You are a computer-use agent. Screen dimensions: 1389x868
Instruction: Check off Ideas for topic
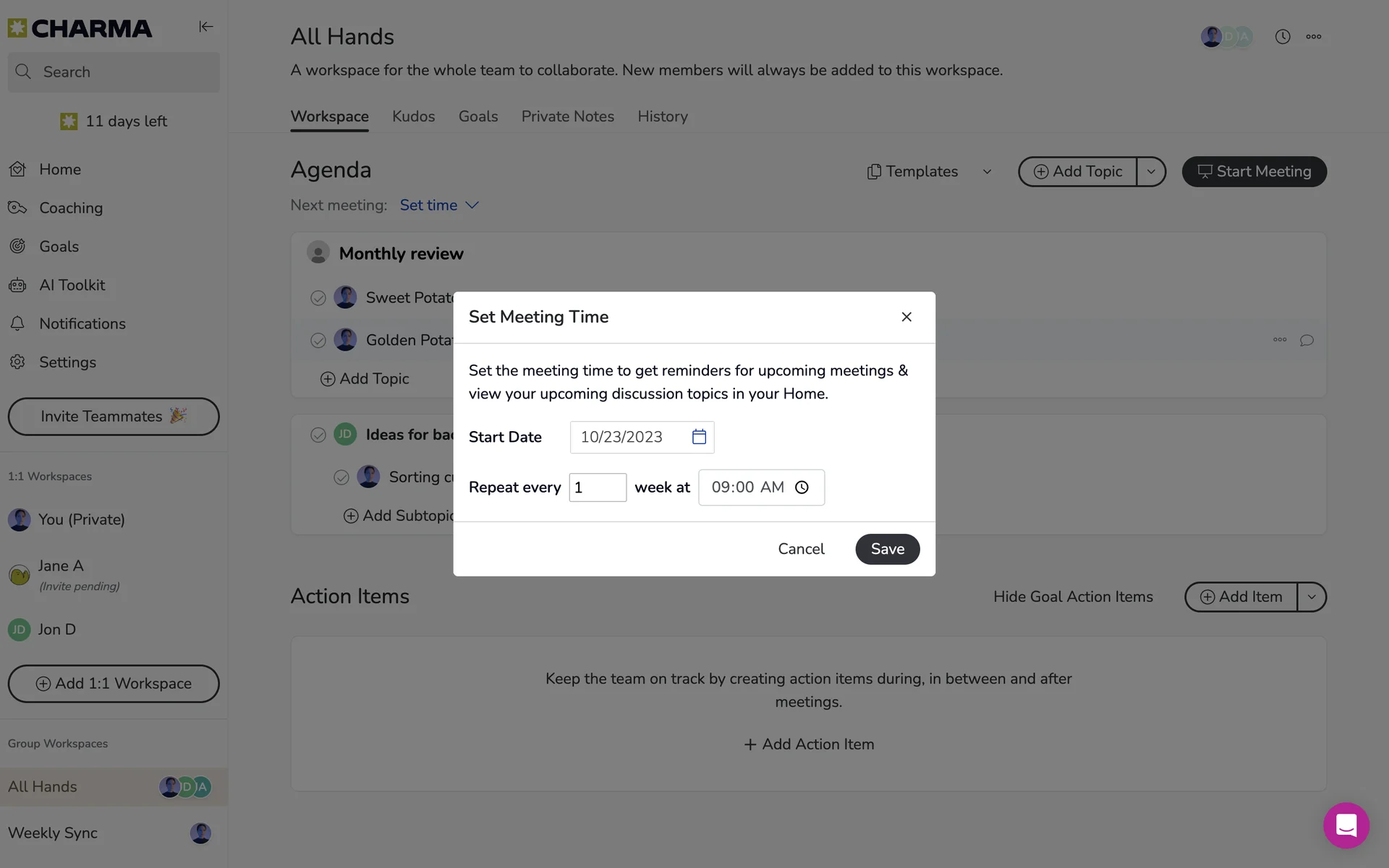click(x=318, y=435)
